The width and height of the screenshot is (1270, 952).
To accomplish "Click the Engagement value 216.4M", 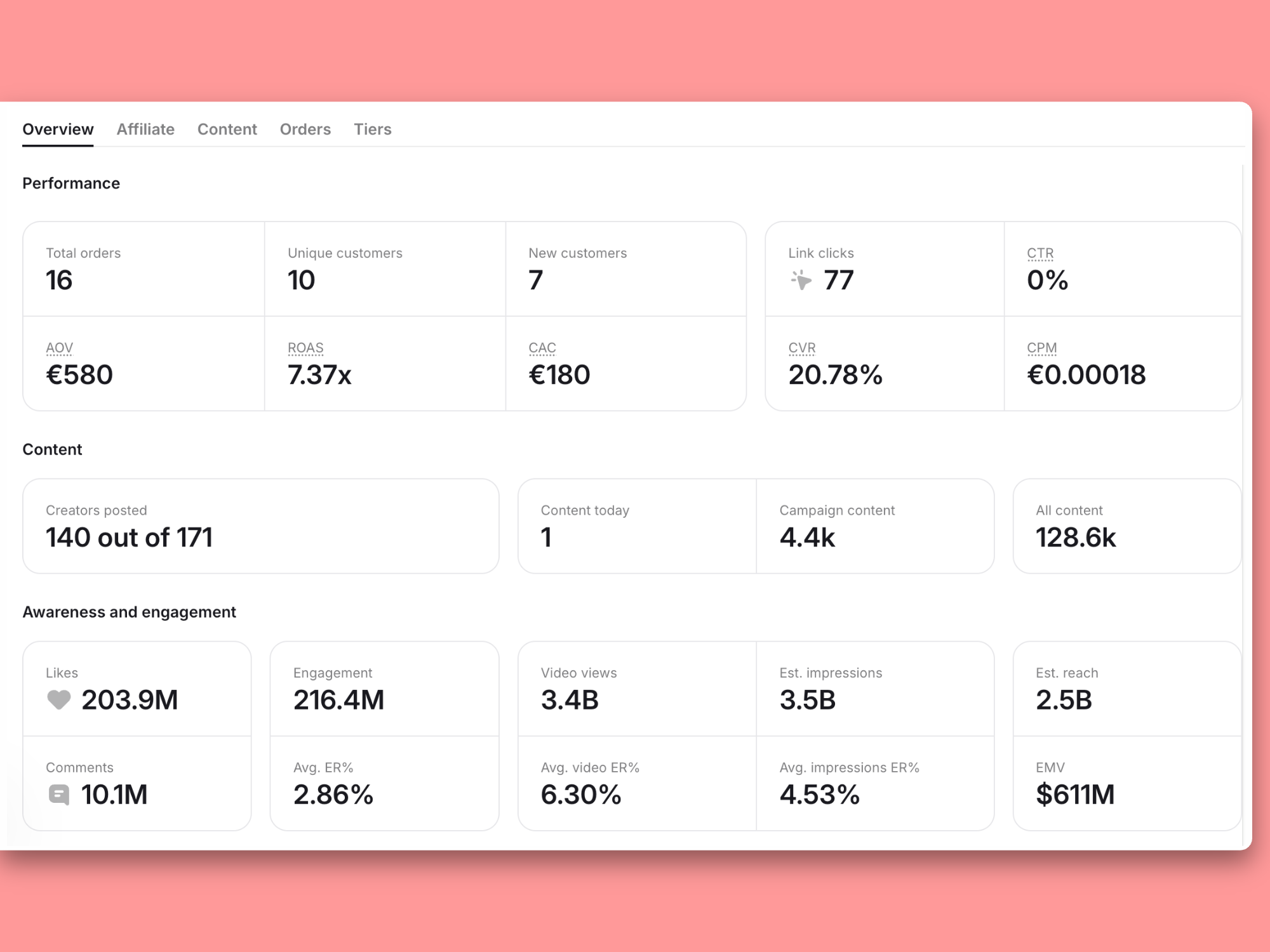I will (339, 700).
